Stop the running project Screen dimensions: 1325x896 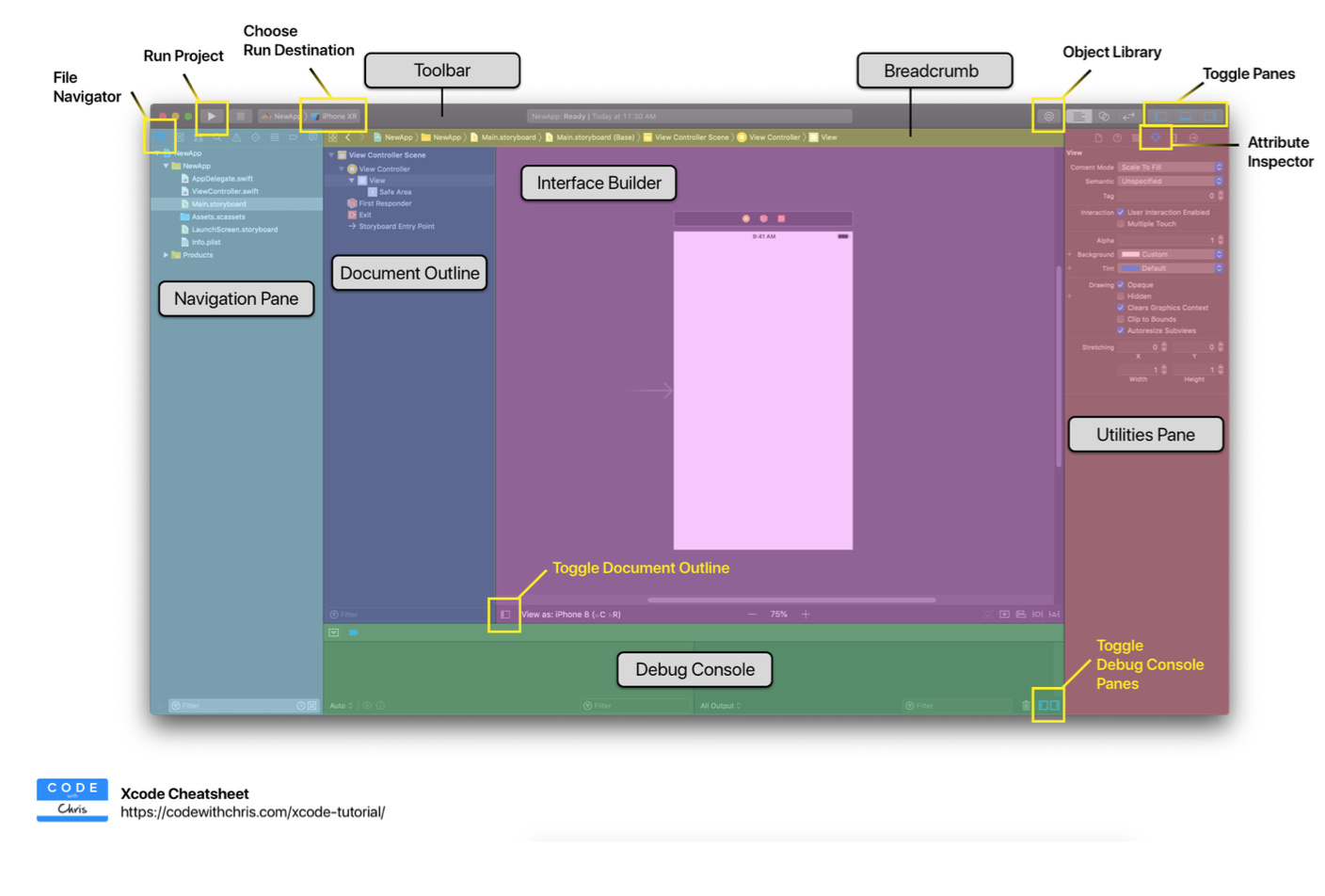point(240,117)
